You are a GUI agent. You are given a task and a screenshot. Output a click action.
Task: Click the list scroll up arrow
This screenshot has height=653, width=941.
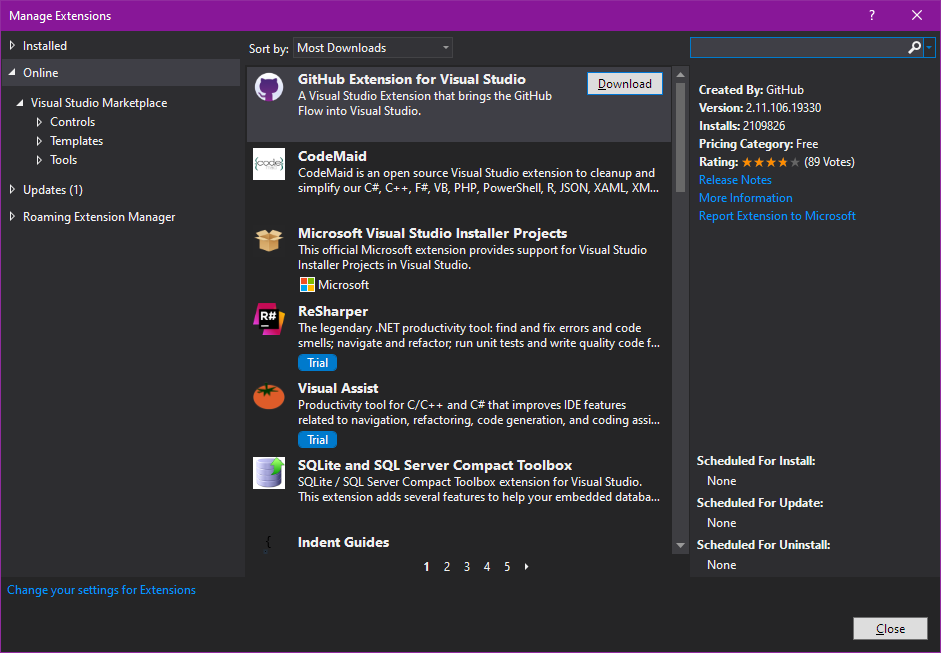point(681,75)
